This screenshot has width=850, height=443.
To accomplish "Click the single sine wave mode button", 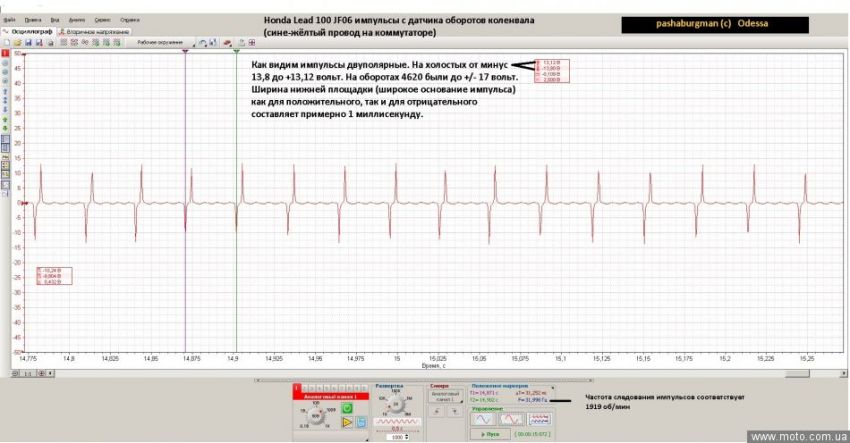I will point(484,419).
